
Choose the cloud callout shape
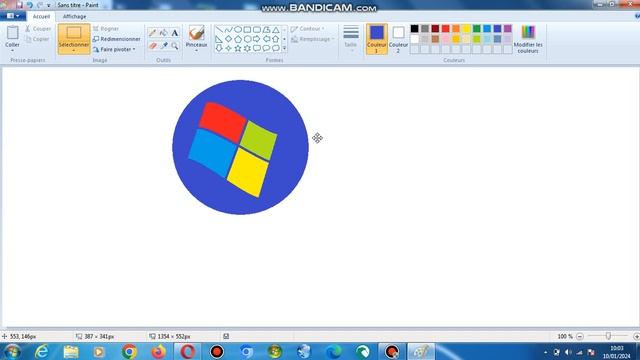pos(276,48)
